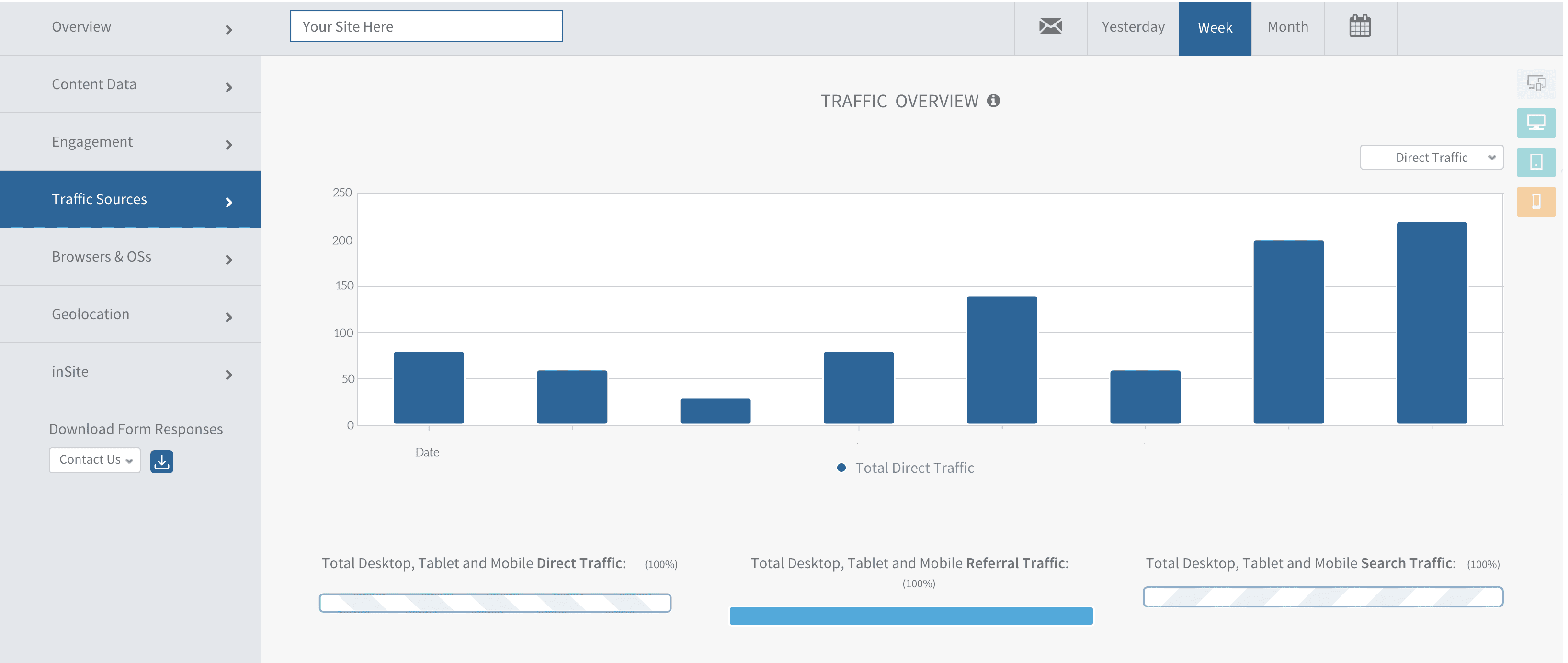Toggle the orange mobile device filter
Image resolution: width=1568 pixels, height=663 pixels.
point(1536,202)
